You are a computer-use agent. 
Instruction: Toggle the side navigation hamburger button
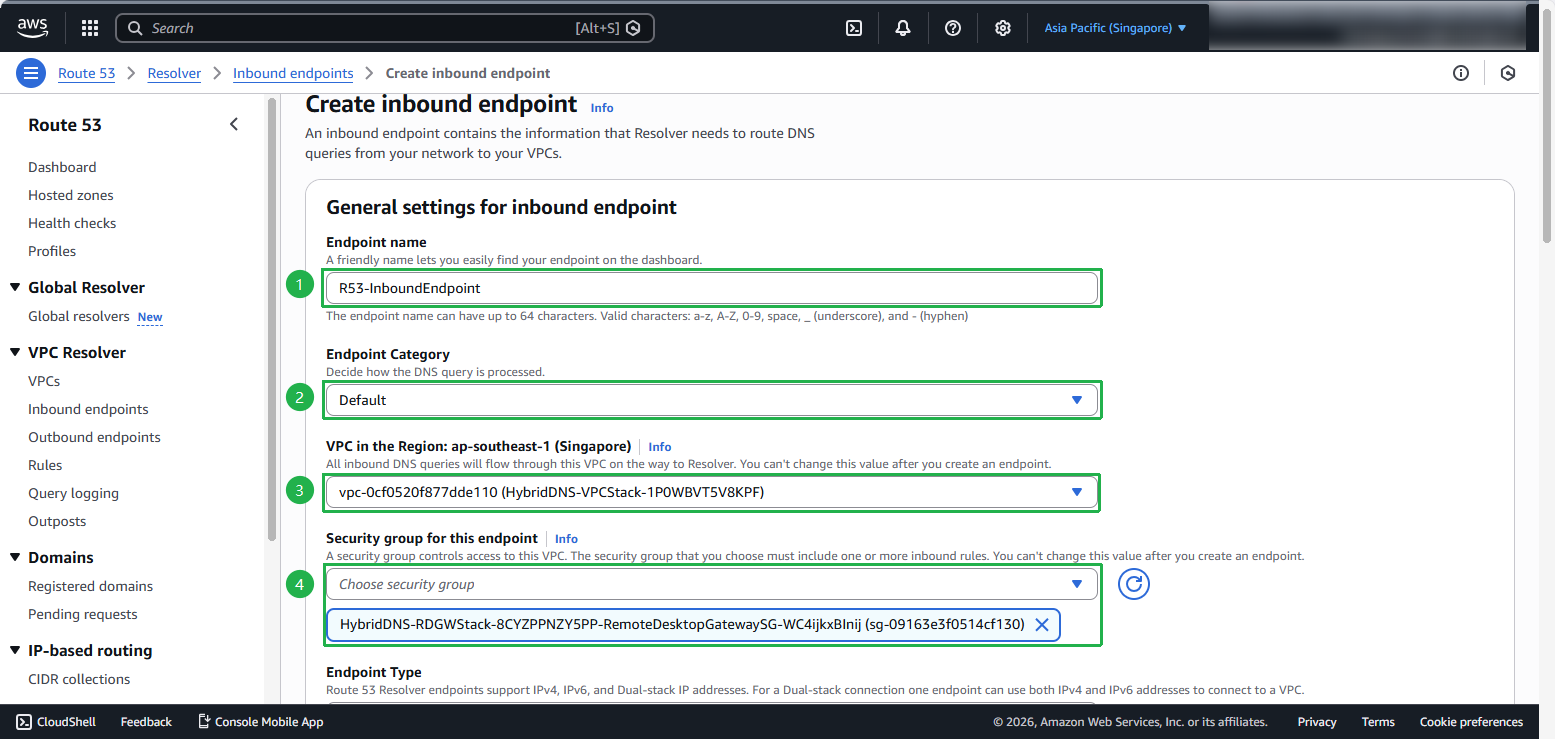(31, 73)
